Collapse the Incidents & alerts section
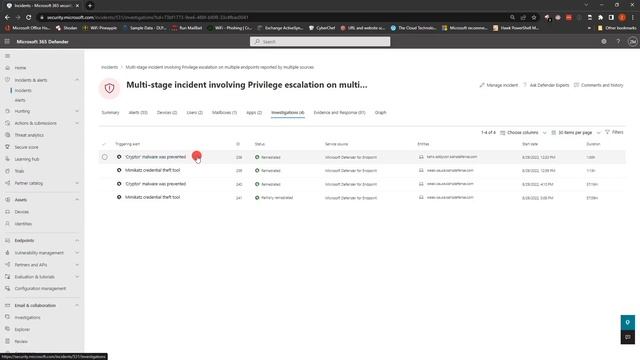This screenshot has height=360, width=640. [x=77, y=80]
